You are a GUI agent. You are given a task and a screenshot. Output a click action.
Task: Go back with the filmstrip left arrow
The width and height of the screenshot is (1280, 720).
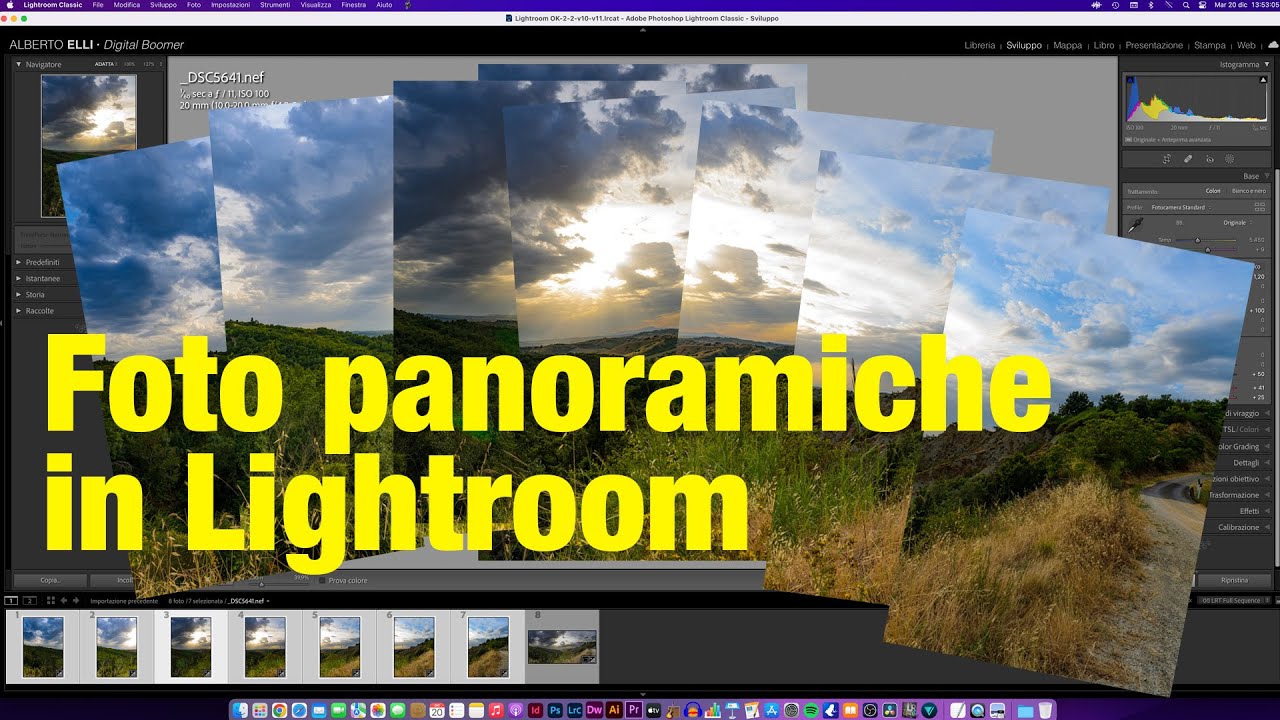pos(64,601)
